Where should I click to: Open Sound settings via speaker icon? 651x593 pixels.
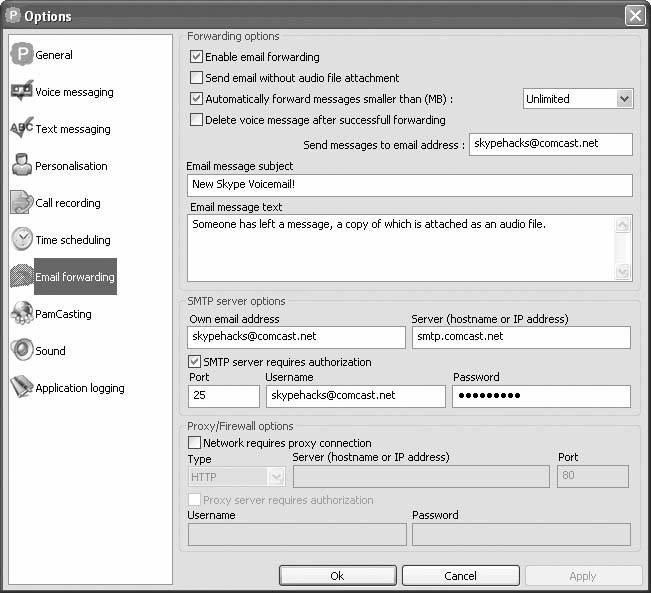click(x=21, y=351)
